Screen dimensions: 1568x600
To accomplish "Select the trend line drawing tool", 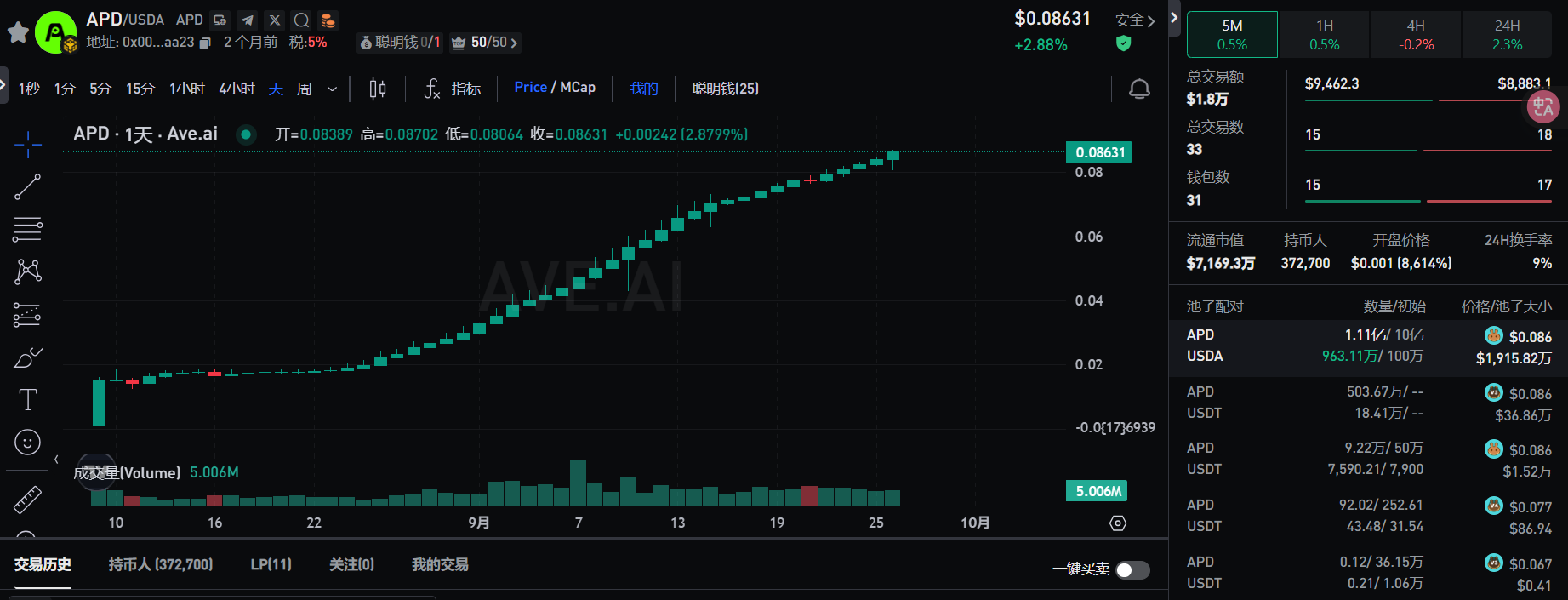I will (27, 186).
